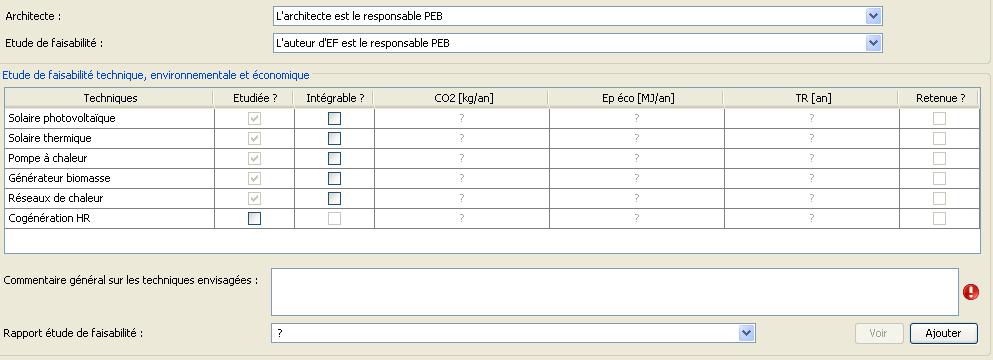Check Intégrable for Générateur biomasse
993x360 pixels.
(334, 179)
